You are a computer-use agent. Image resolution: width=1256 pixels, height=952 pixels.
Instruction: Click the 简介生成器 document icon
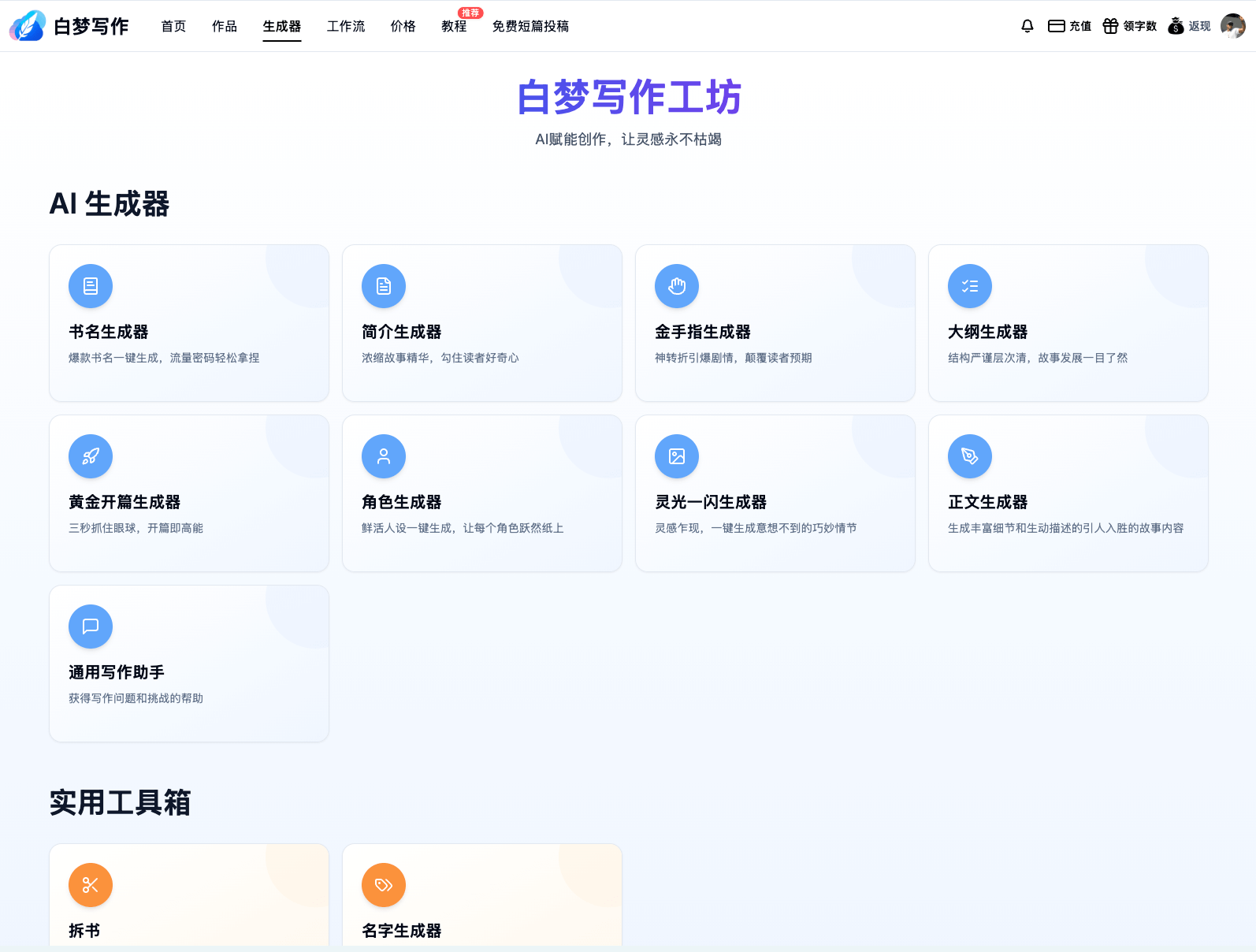[x=384, y=286]
